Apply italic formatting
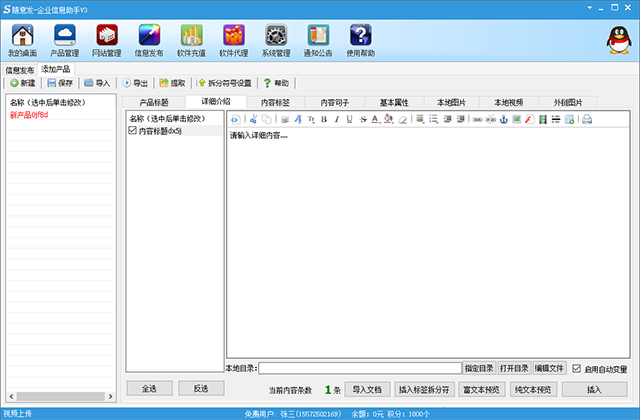 [337, 119]
